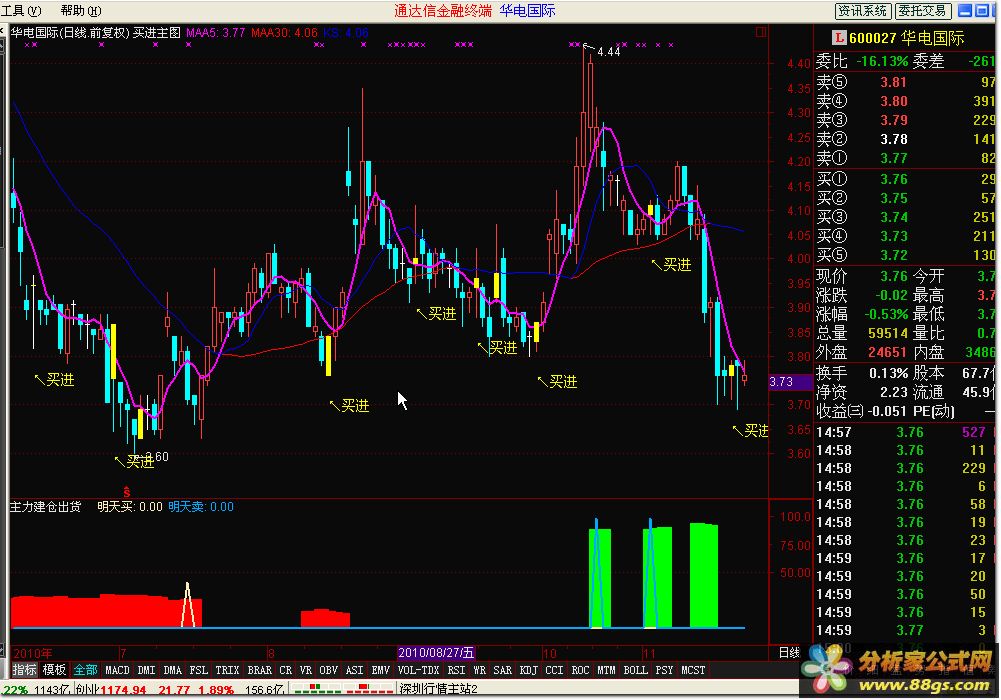Select the VR indicator tab
Image resolution: width=1001 pixels, height=700 pixels.
[305, 670]
